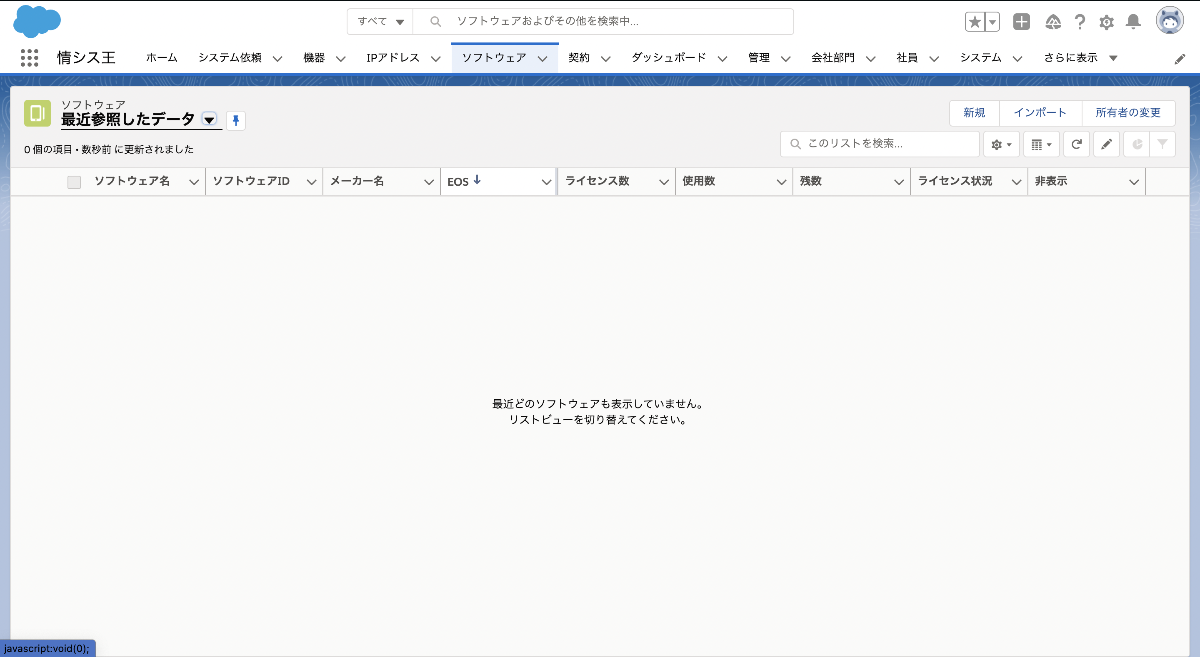Expand the さらに表示 menu

point(1080,58)
